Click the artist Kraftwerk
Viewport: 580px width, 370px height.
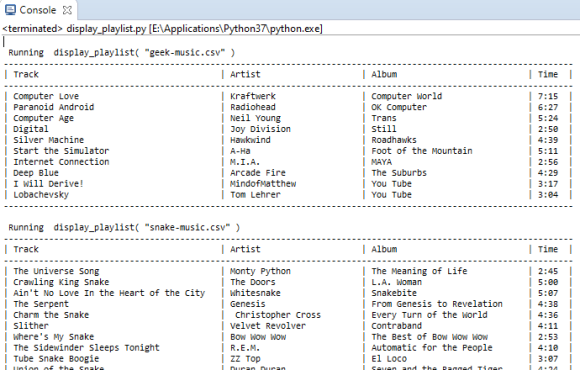(x=253, y=96)
